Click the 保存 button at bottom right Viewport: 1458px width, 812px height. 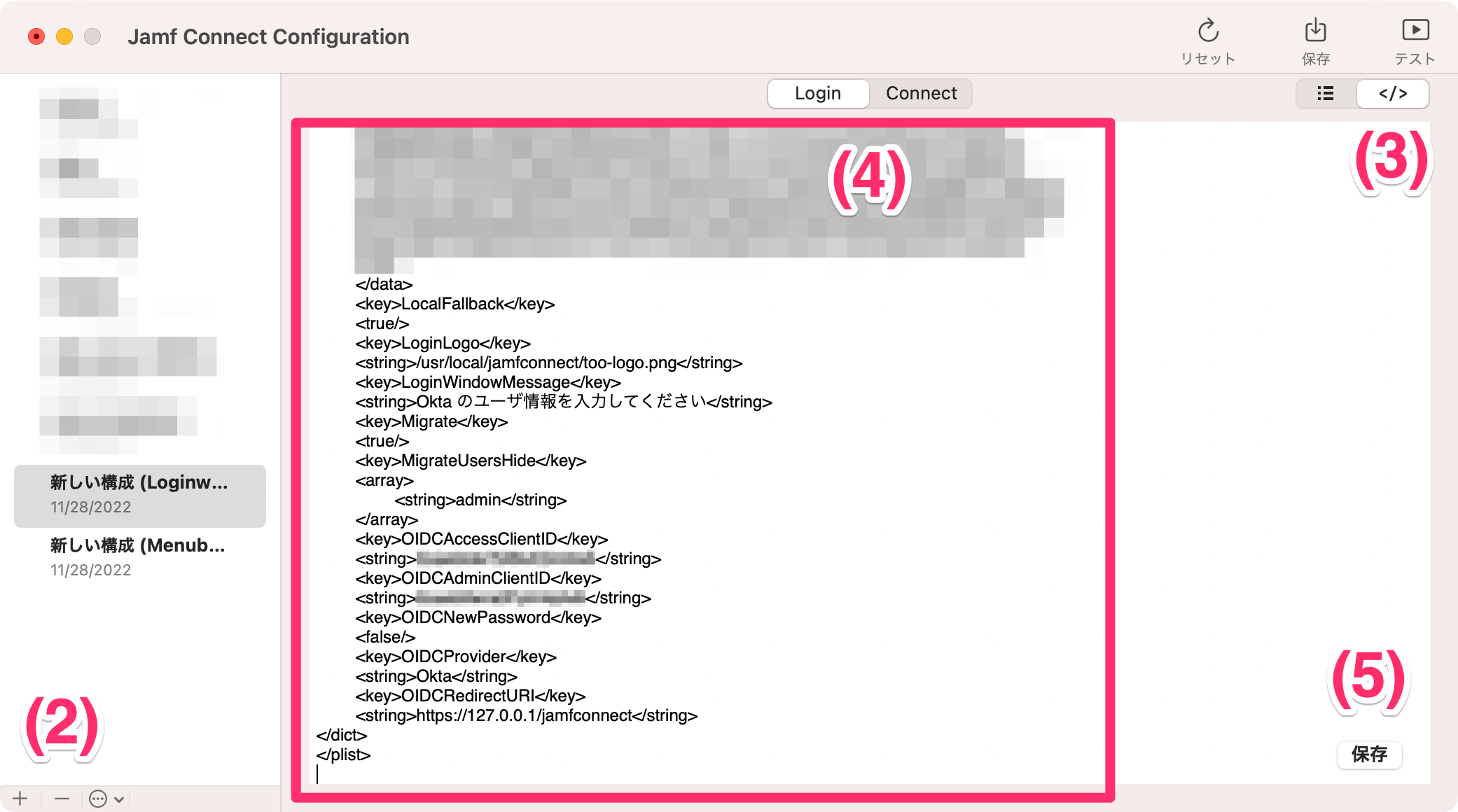tap(1369, 755)
